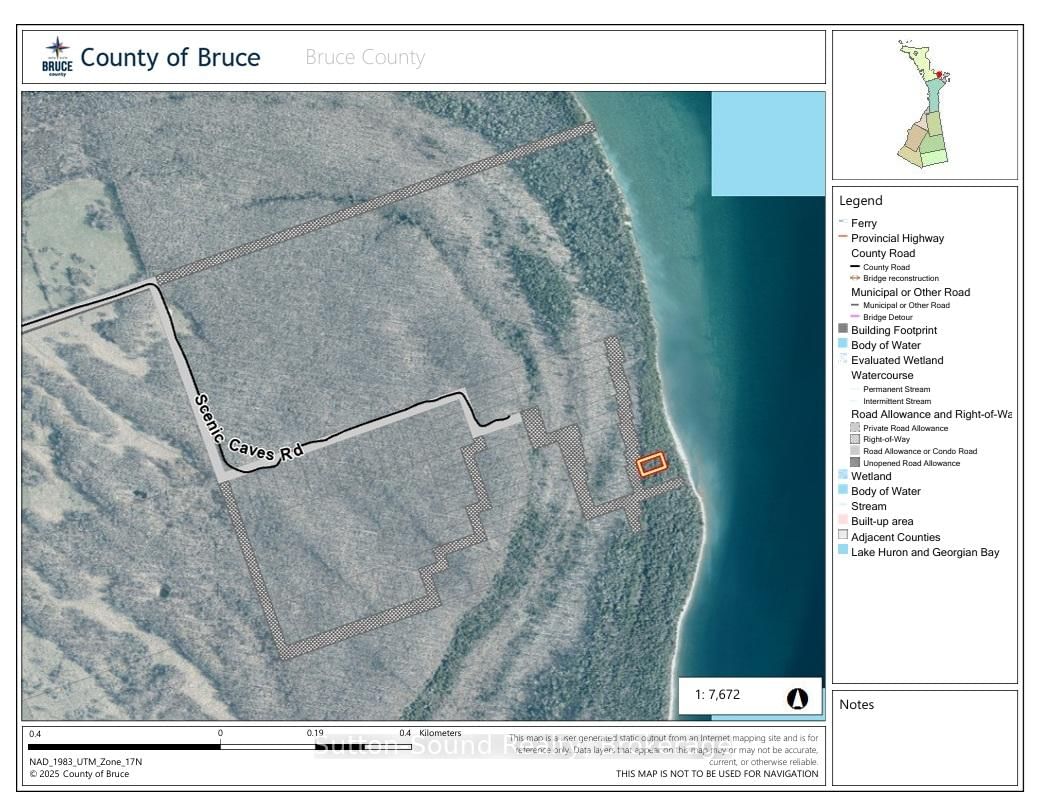
Task: Select the Evaluated Wetland legend icon
Action: (x=843, y=360)
